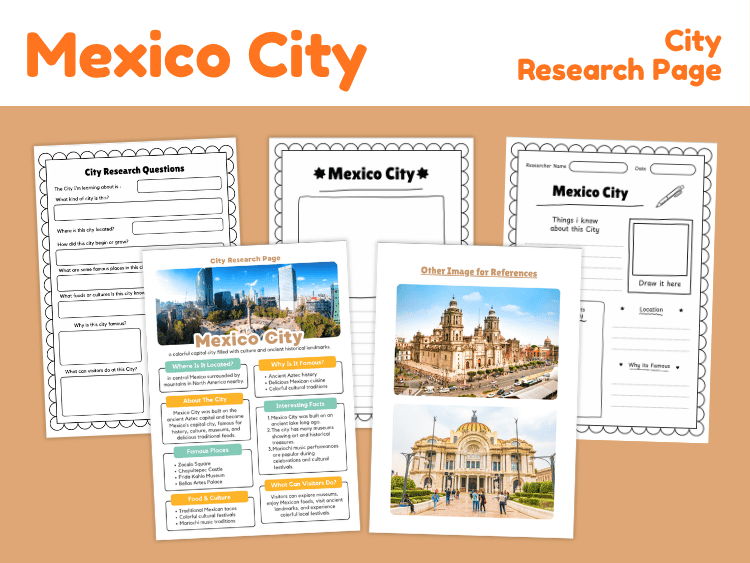
Task: Click the 'About The City' label
Action: (205, 400)
